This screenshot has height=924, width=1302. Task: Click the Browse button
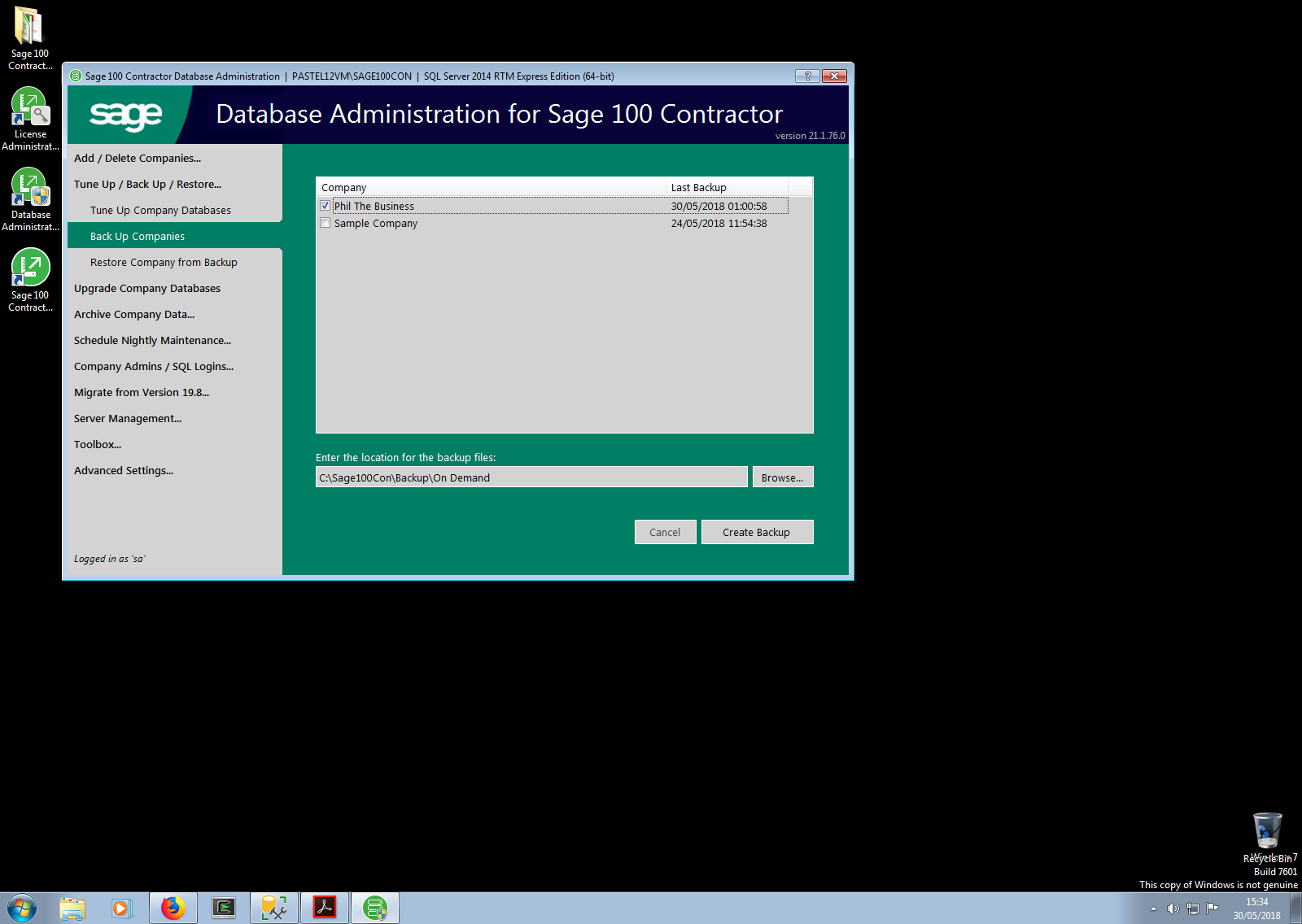point(783,477)
